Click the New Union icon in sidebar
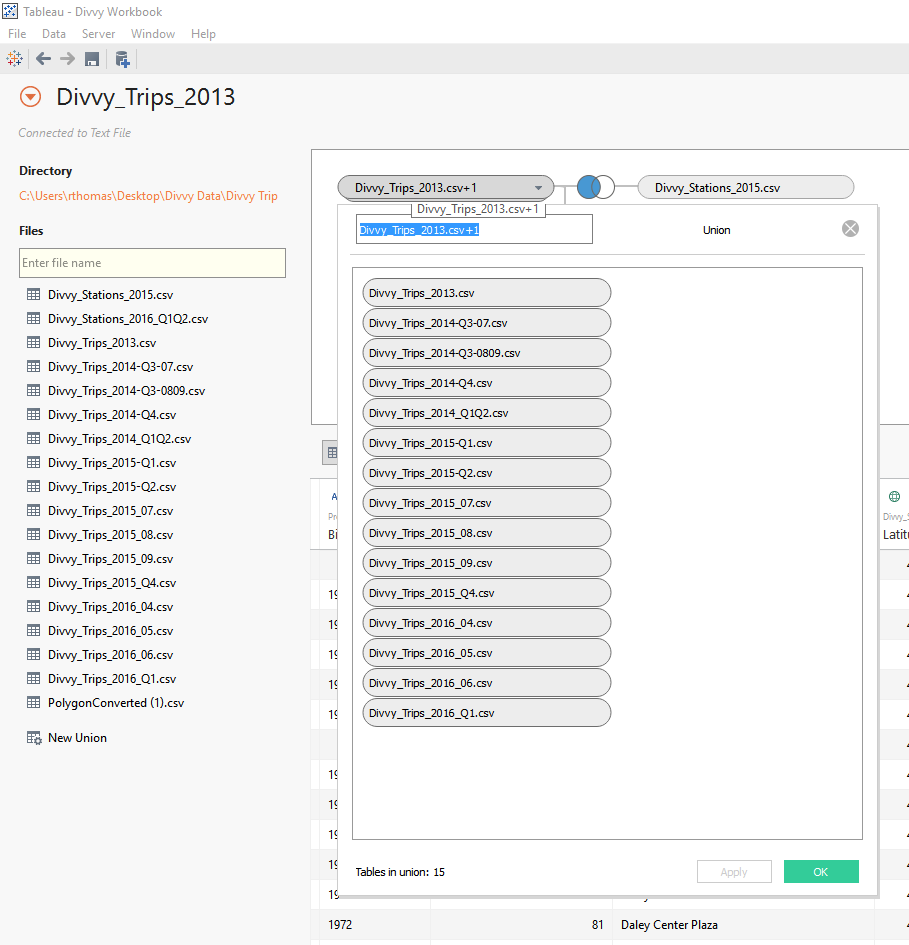909x945 pixels. coord(34,738)
